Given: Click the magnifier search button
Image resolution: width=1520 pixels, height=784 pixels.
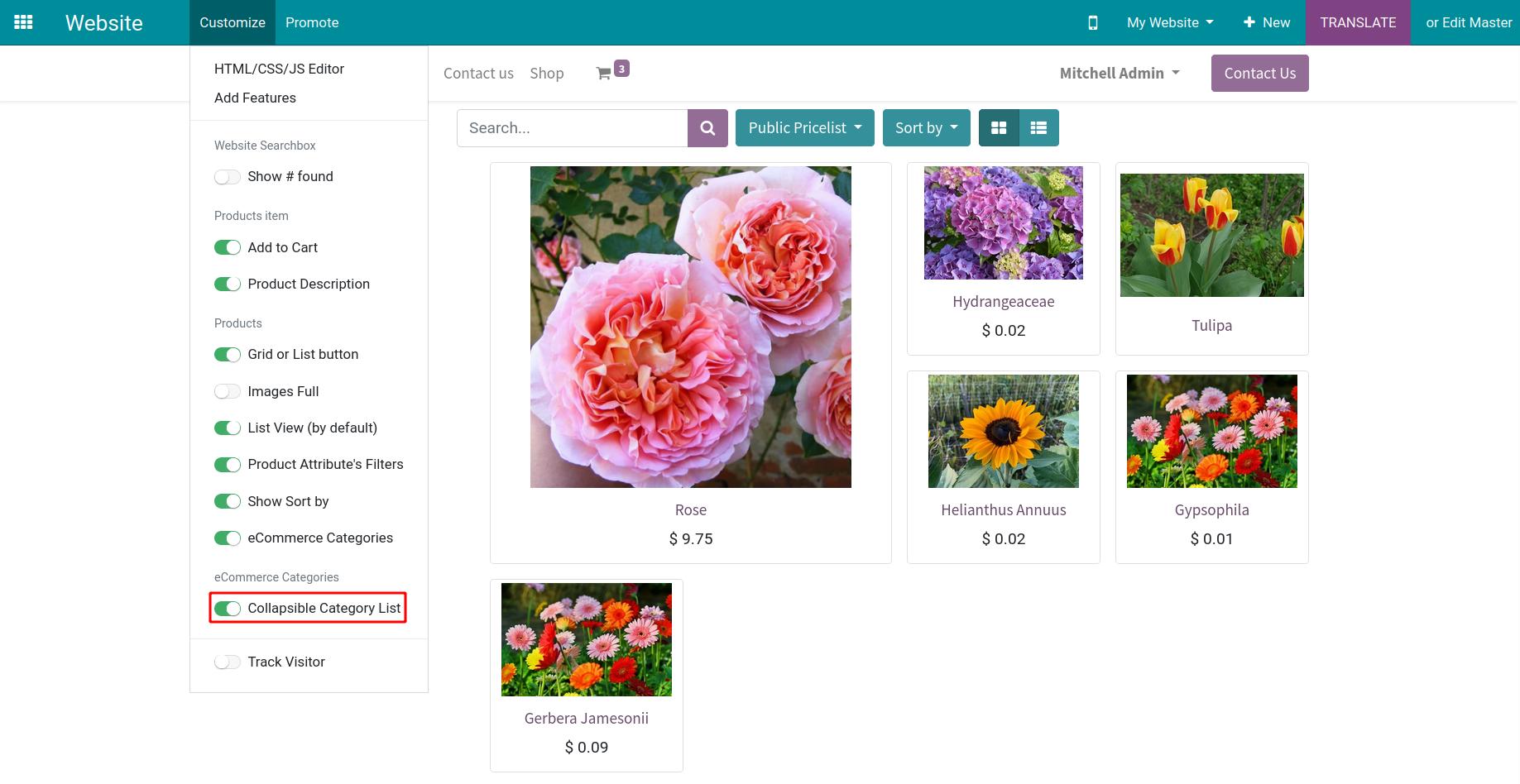Looking at the screenshot, I should (707, 128).
